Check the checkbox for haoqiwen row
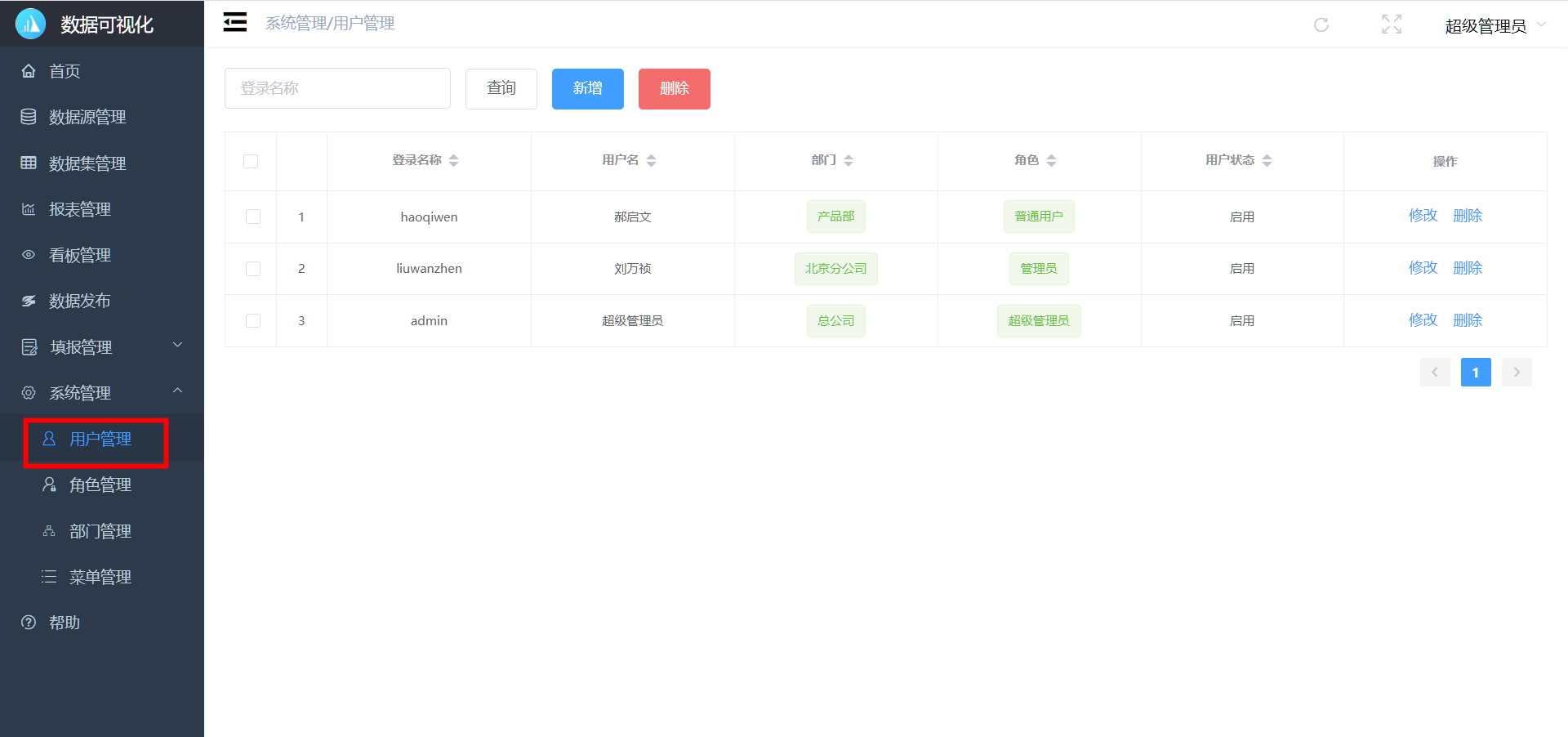The width and height of the screenshot is (1568, 737). point(253,217)
